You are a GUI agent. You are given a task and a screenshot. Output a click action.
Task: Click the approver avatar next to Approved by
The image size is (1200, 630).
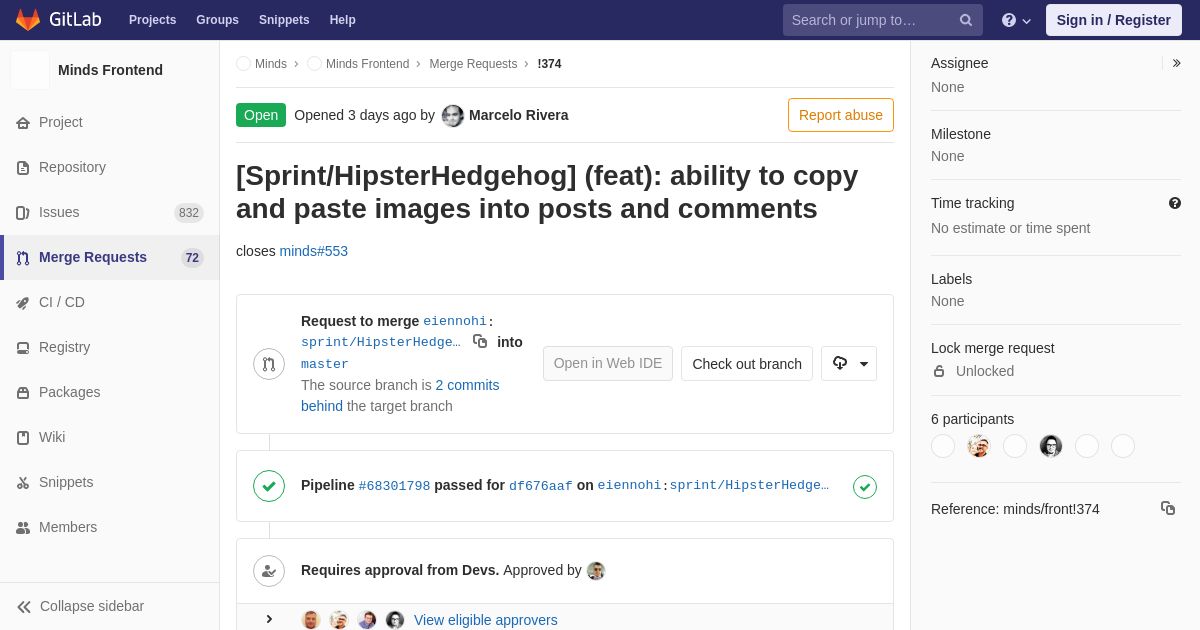tap(596, 571)
